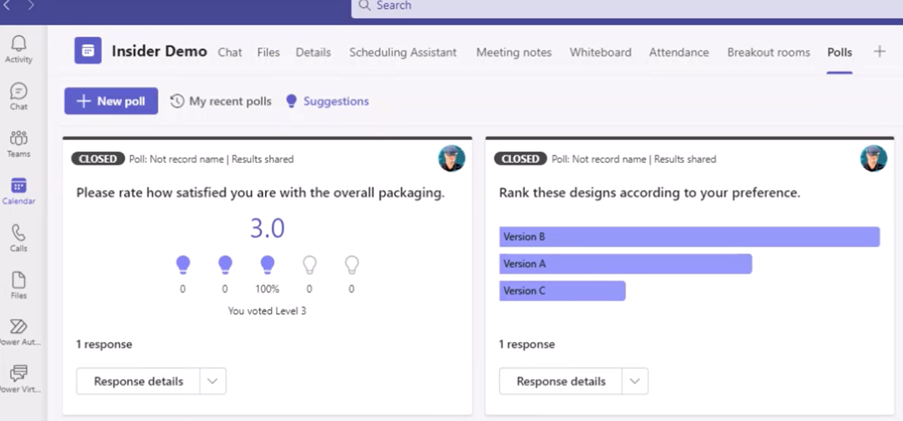903x421 pixels.
Task: Open Response details for packaging poll
Action: click(x=138, y=381)
